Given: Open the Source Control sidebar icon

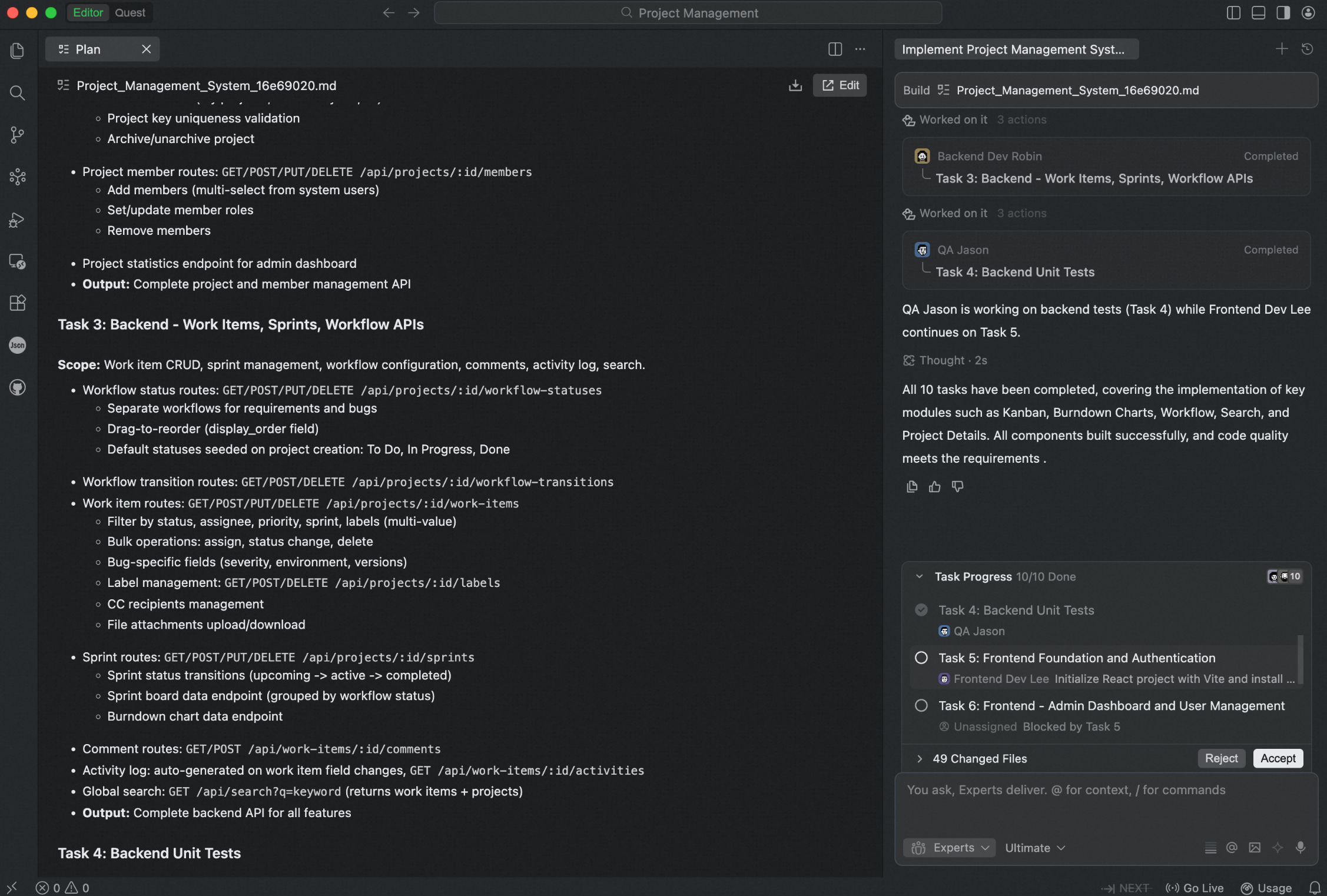Looking at the screenshot, I should pyautogui.click(x=17, y=135).
